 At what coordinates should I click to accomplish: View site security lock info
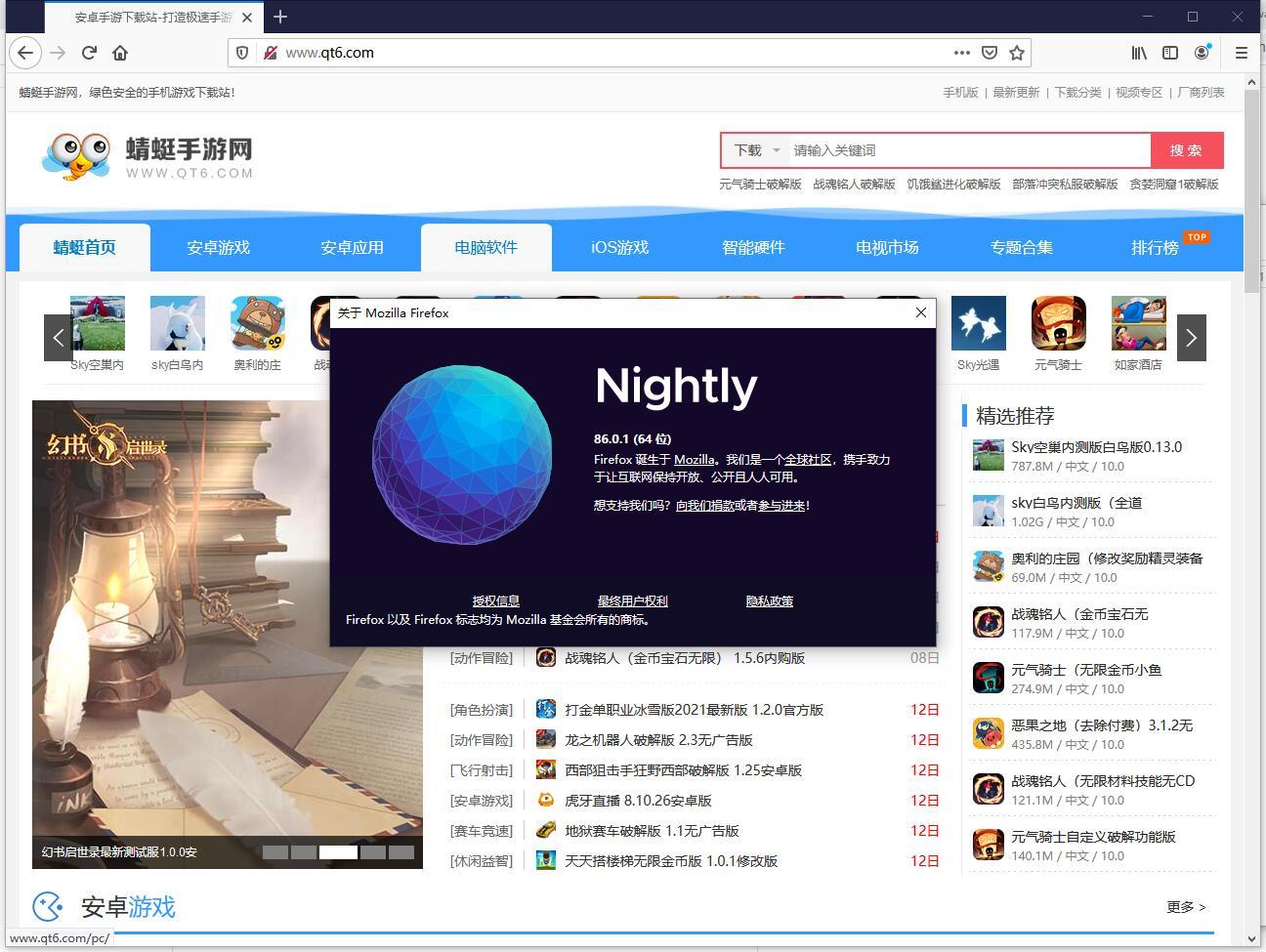coord(271,53)
